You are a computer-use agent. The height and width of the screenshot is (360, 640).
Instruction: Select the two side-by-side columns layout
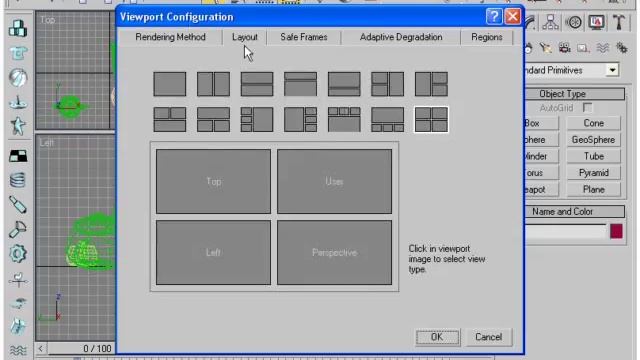tap(213, 84)
